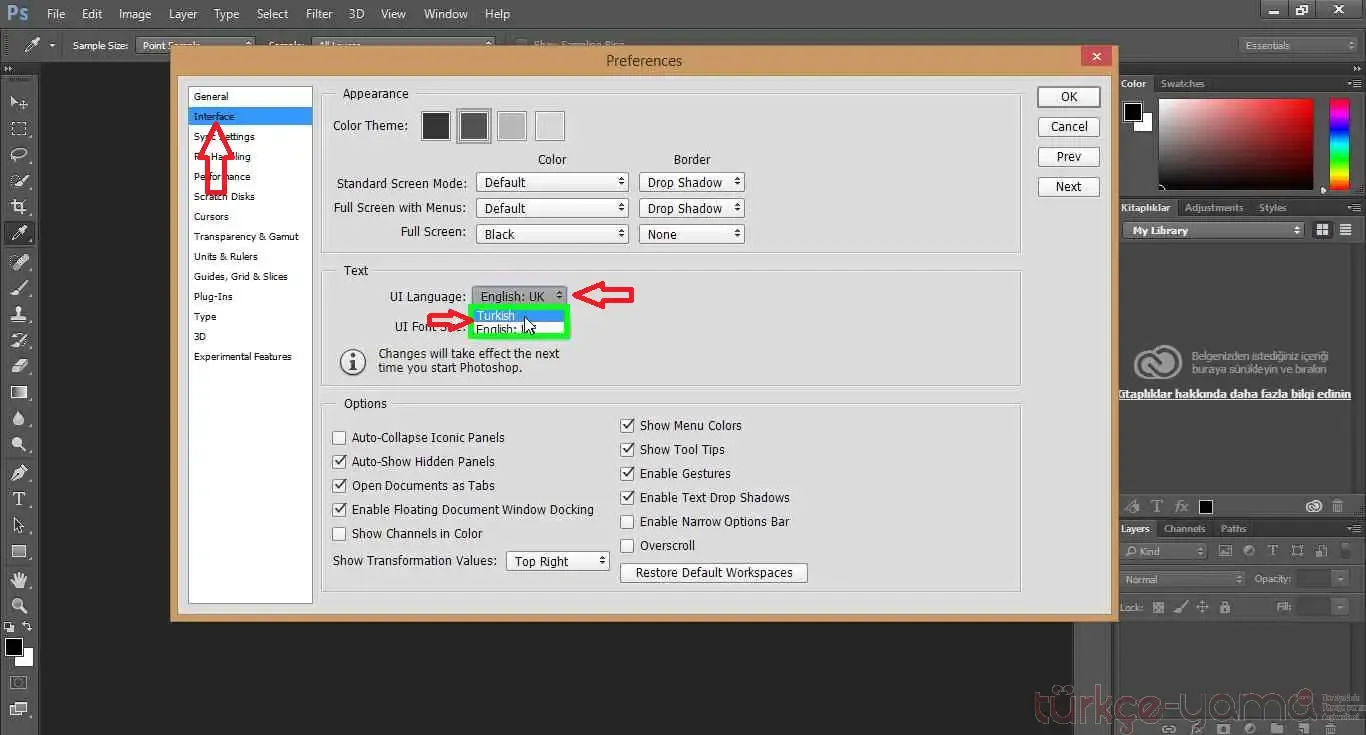Select the Zoom tool
The height and width of the screenshot is (735, 1366).
(19, 605)
